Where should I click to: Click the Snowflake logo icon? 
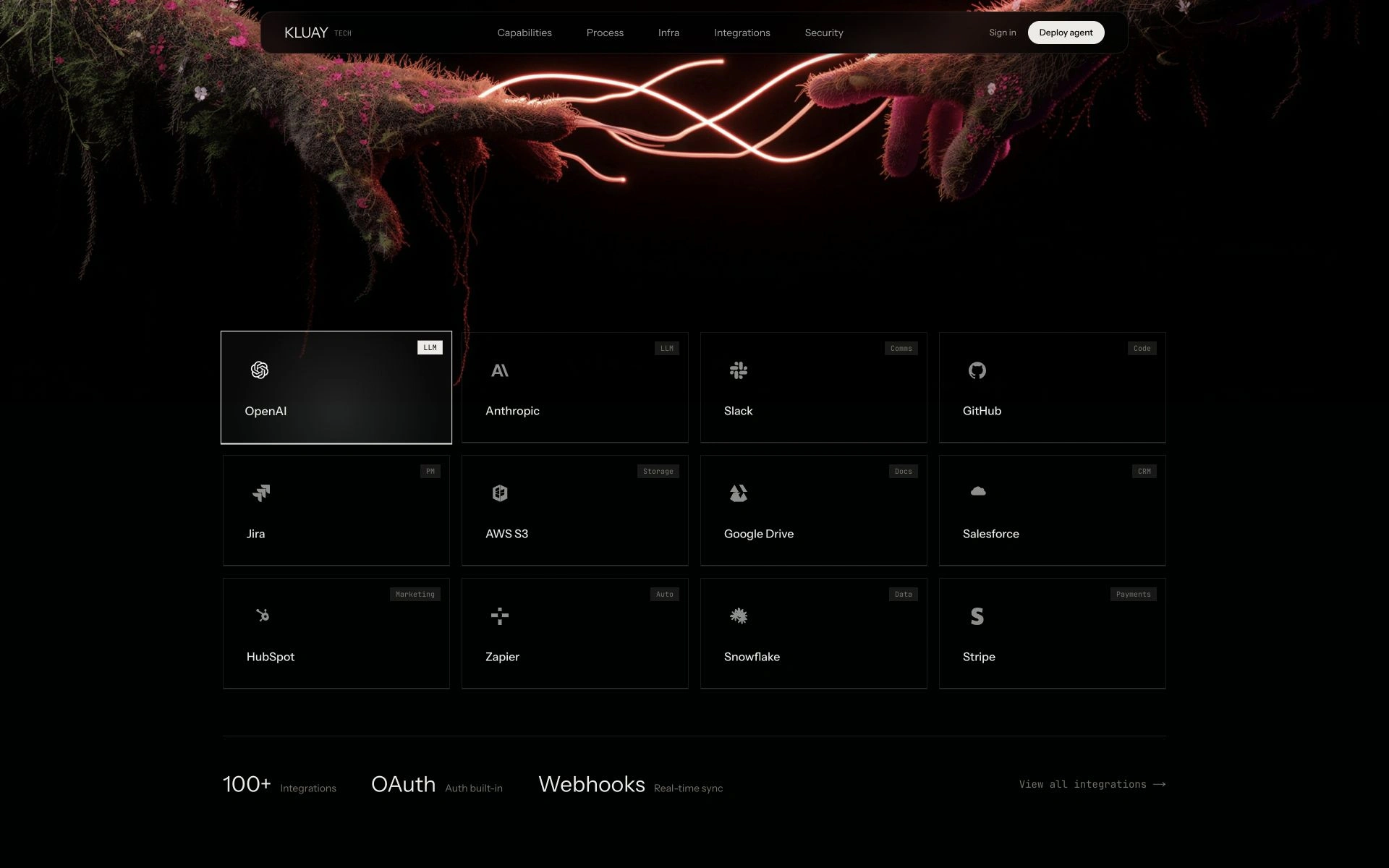pos(739,616)
